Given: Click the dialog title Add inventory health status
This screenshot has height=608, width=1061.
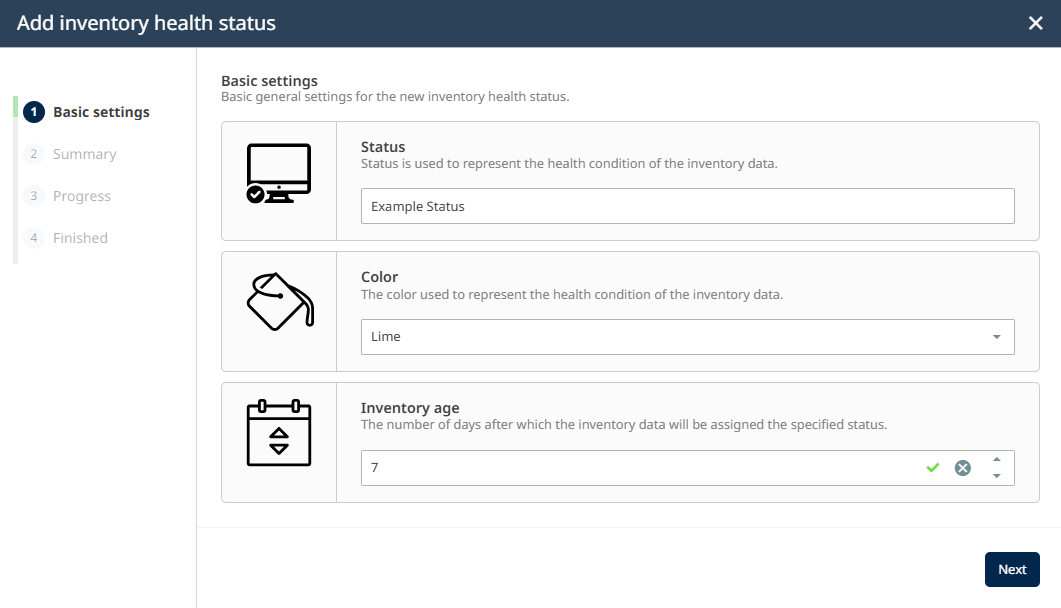Looking at the screenshot, I should pos(146,23).
